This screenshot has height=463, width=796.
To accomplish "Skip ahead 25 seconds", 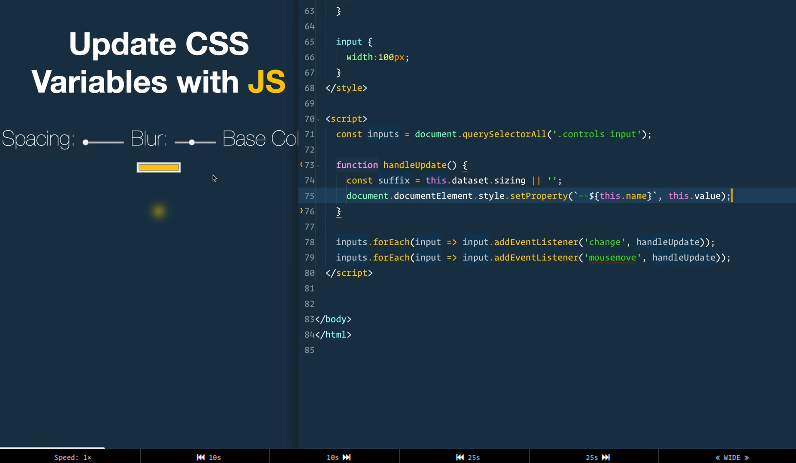I will click(598, 457).
